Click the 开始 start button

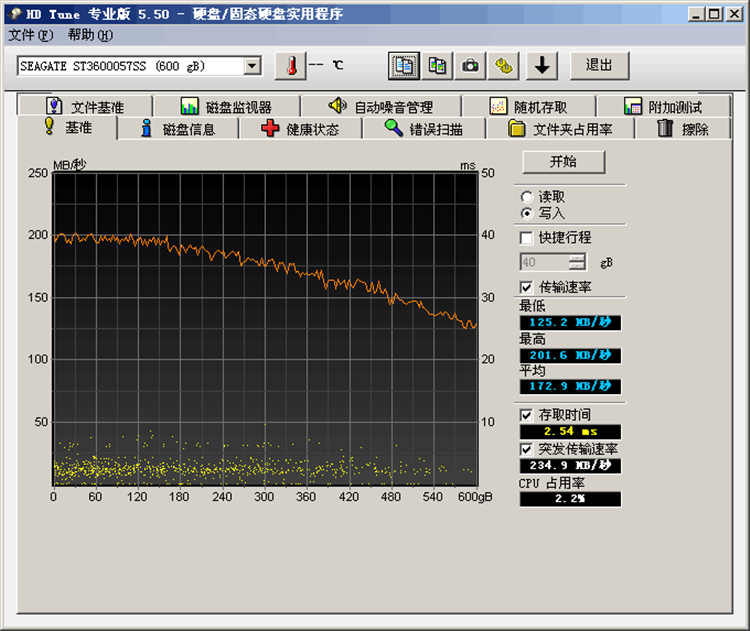(563, 162)
